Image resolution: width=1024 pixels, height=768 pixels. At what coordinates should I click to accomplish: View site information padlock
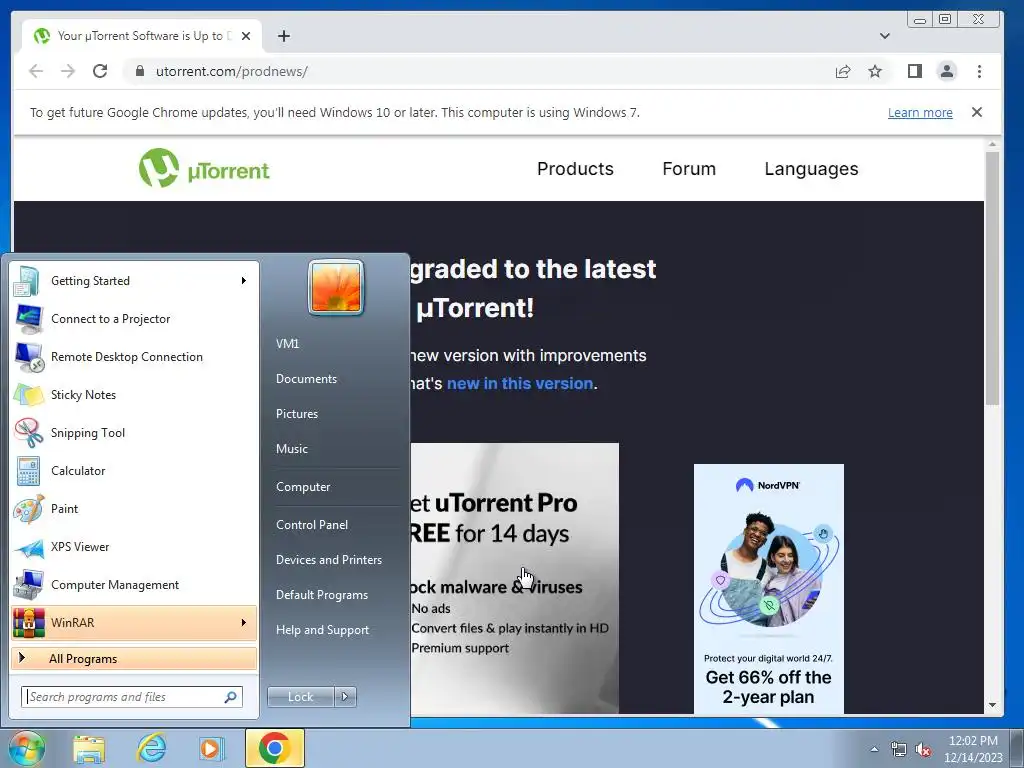pos(139,71)
